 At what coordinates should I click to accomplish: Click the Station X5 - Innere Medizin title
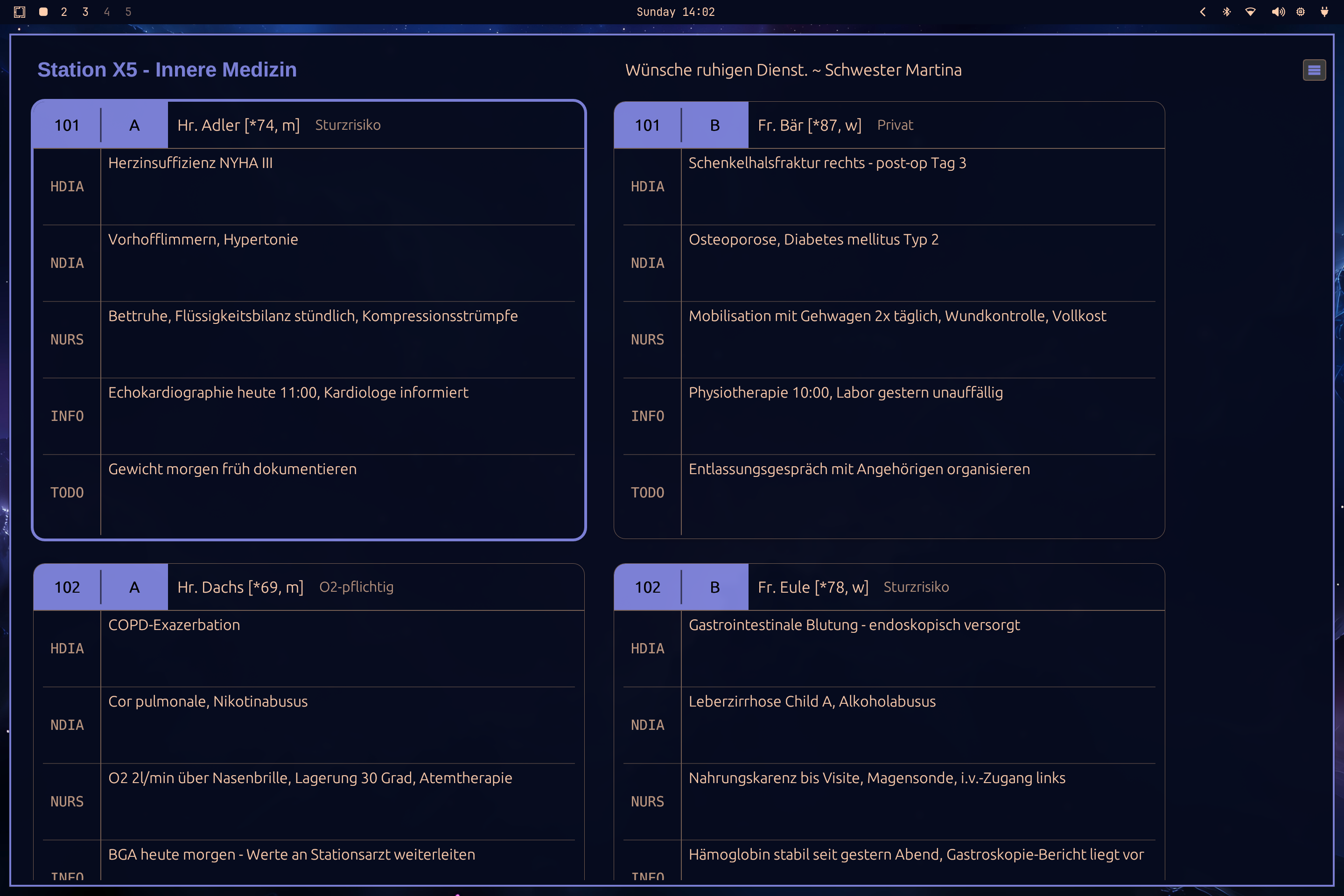[x=167, y=70]
